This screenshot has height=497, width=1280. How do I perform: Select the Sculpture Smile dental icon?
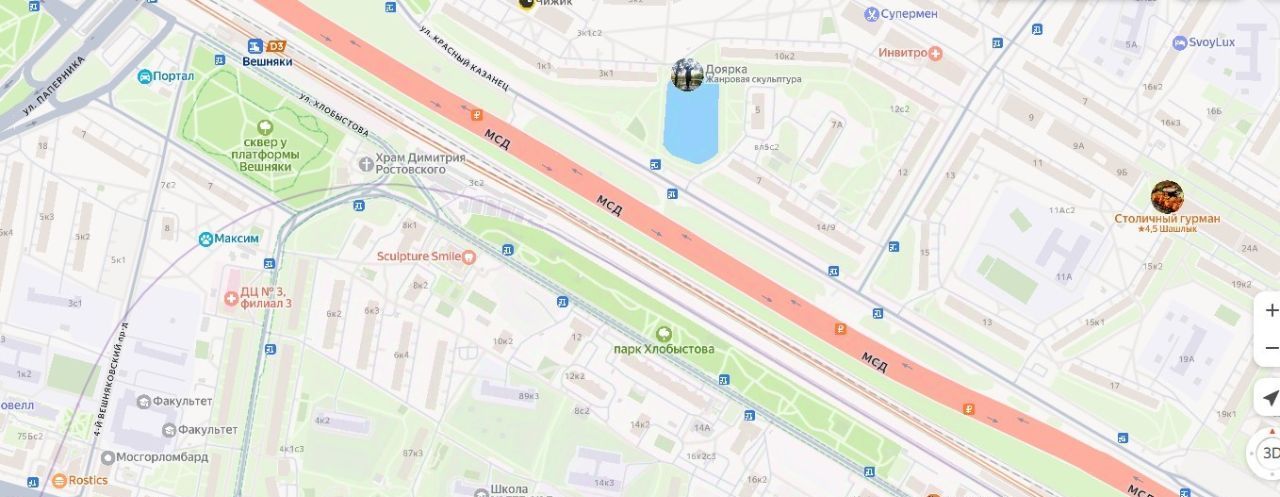[x=470, y=256]
